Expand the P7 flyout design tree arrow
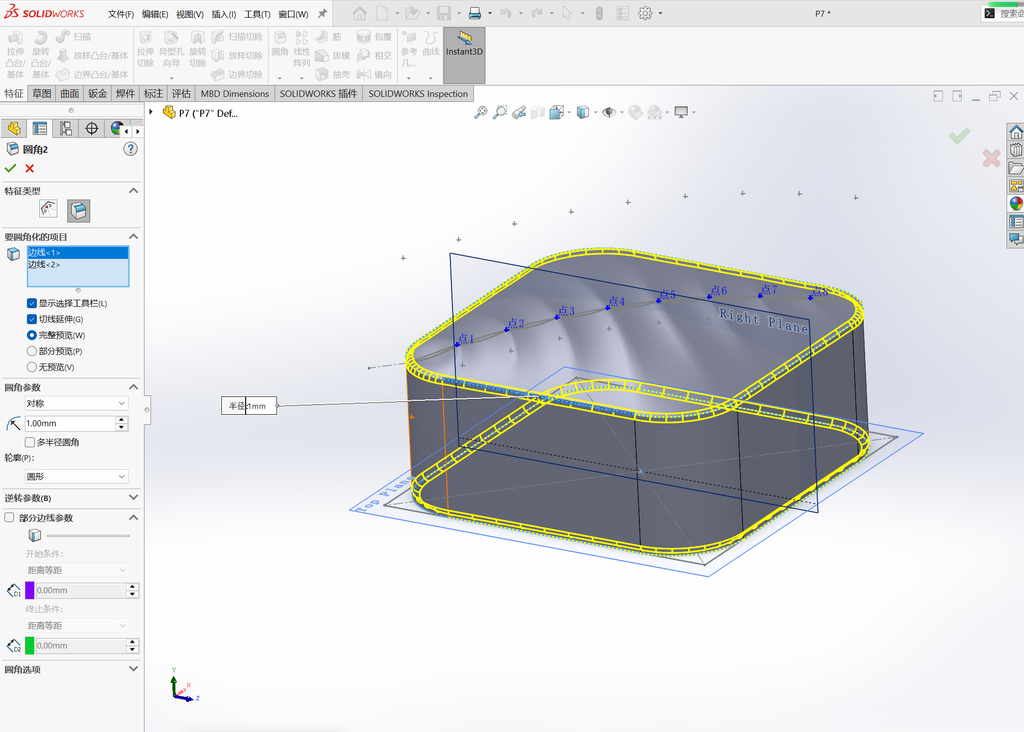Image resolution: width=1024 pixels, height=732 pixels. pos(151,112)
